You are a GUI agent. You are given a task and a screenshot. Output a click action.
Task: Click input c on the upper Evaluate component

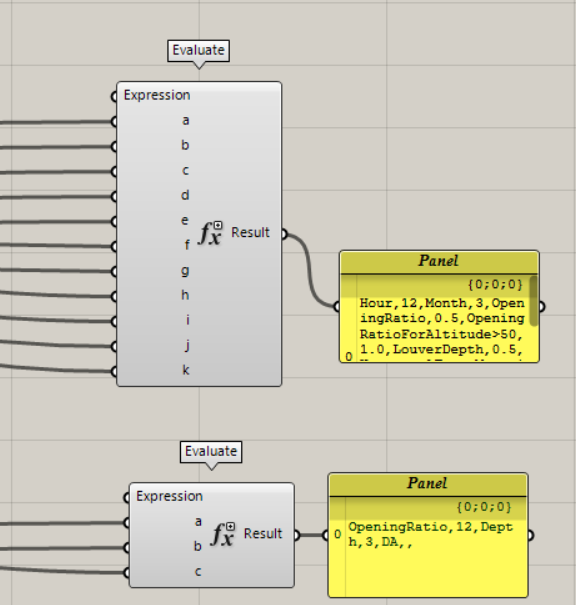click(186, 171)
